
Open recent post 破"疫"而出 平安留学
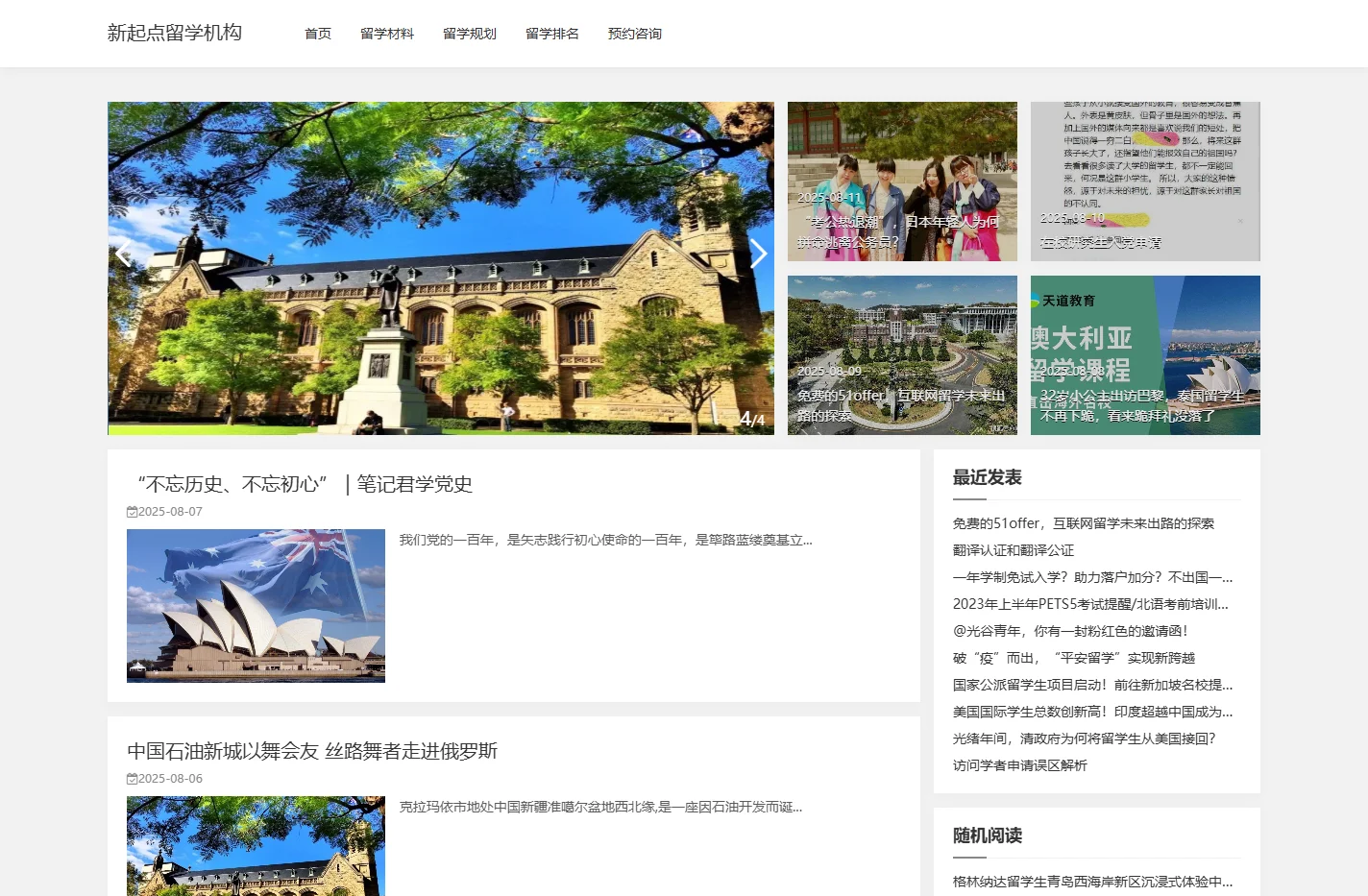click(x=1074, y=658)
